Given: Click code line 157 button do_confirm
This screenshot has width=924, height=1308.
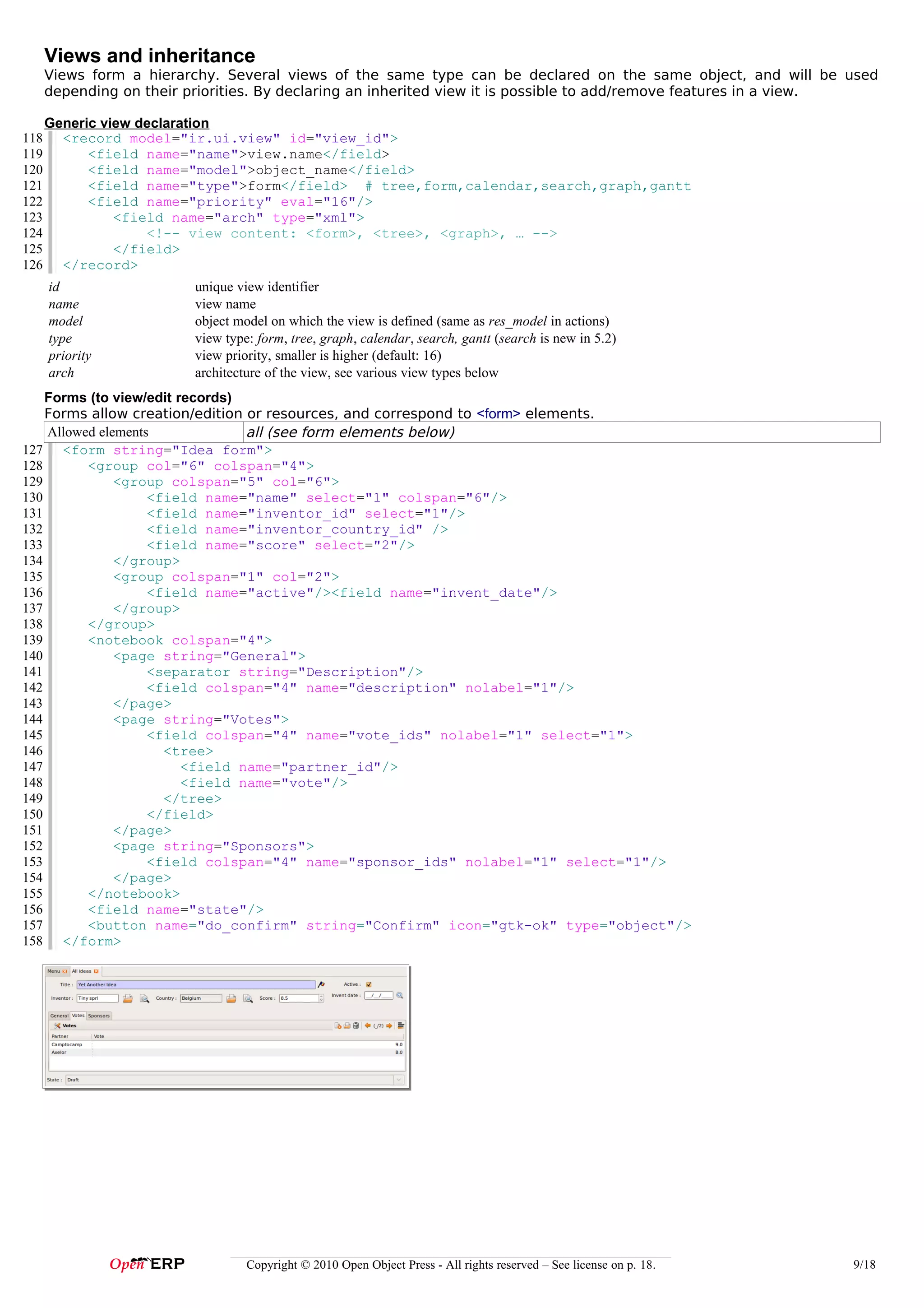Looking at the screenshot, I should pos(389,926).
